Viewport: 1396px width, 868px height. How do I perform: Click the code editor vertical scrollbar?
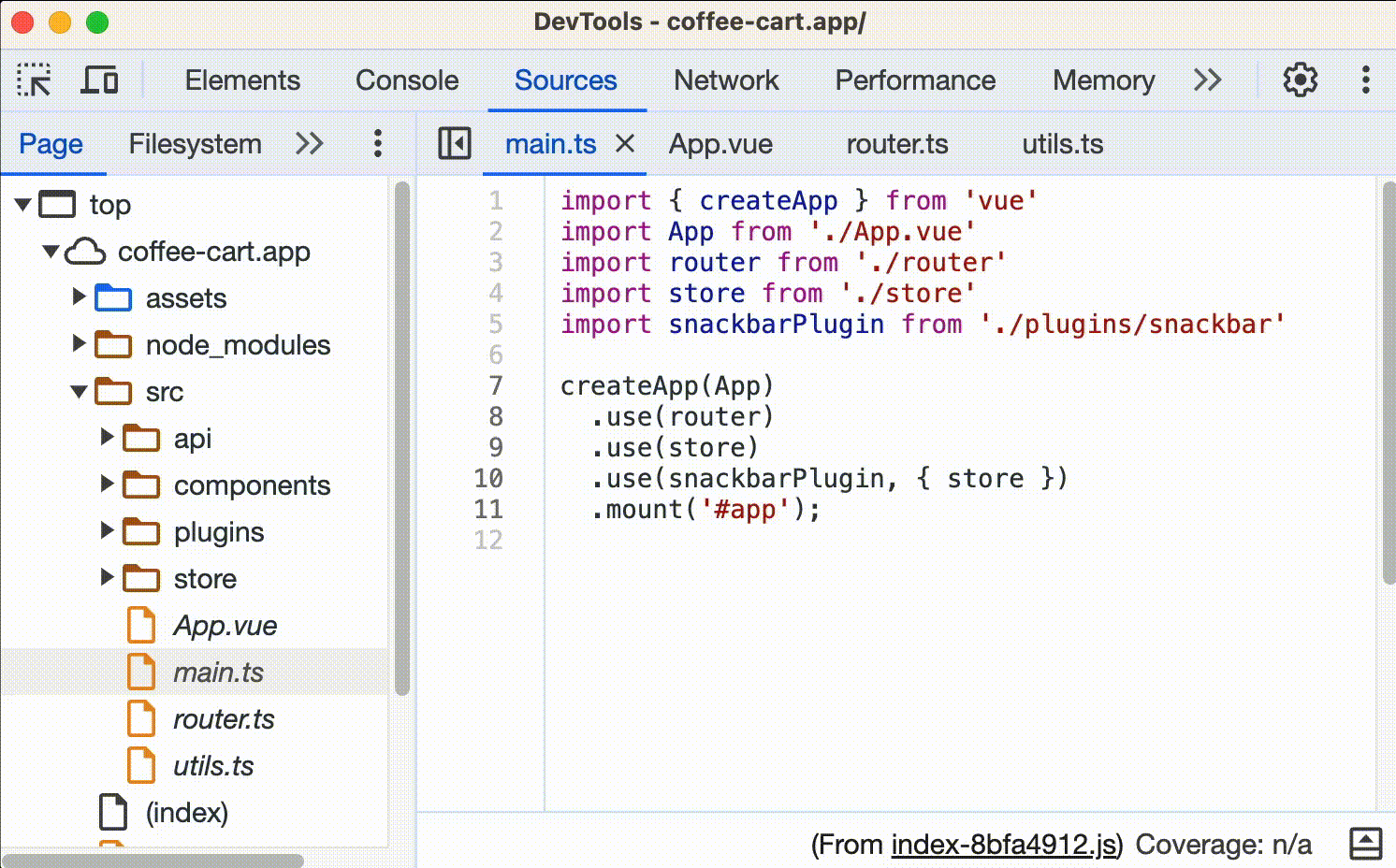(x=1389, y=383)
